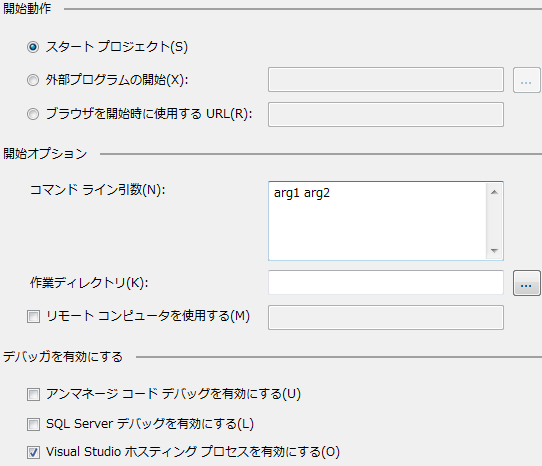Toggle SQL Server デバッグを有効にする(L) checkbox

point(34,425)
